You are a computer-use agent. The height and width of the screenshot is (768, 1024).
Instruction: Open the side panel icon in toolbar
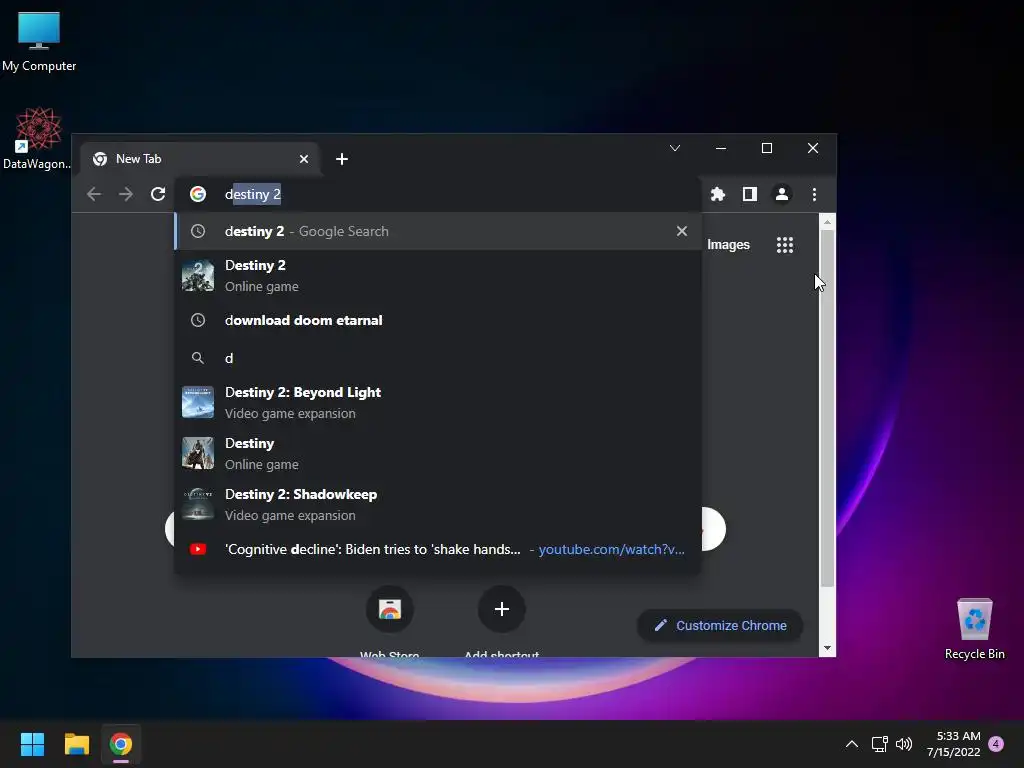click(x=750, y=194)
